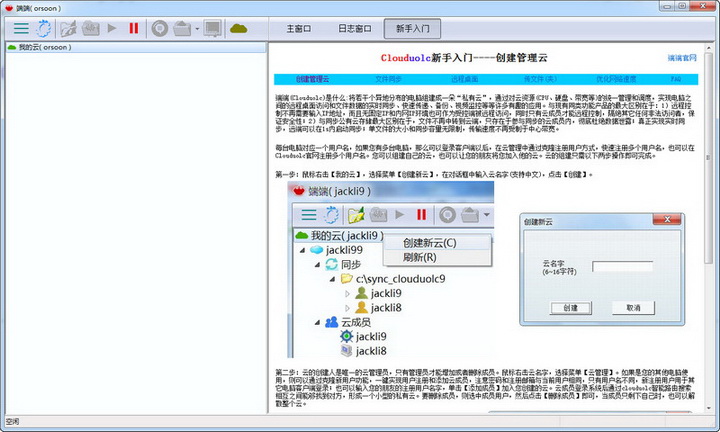Open the 传文件(夹) help section link
Screen dimensions: 720x432
(540, 79)
